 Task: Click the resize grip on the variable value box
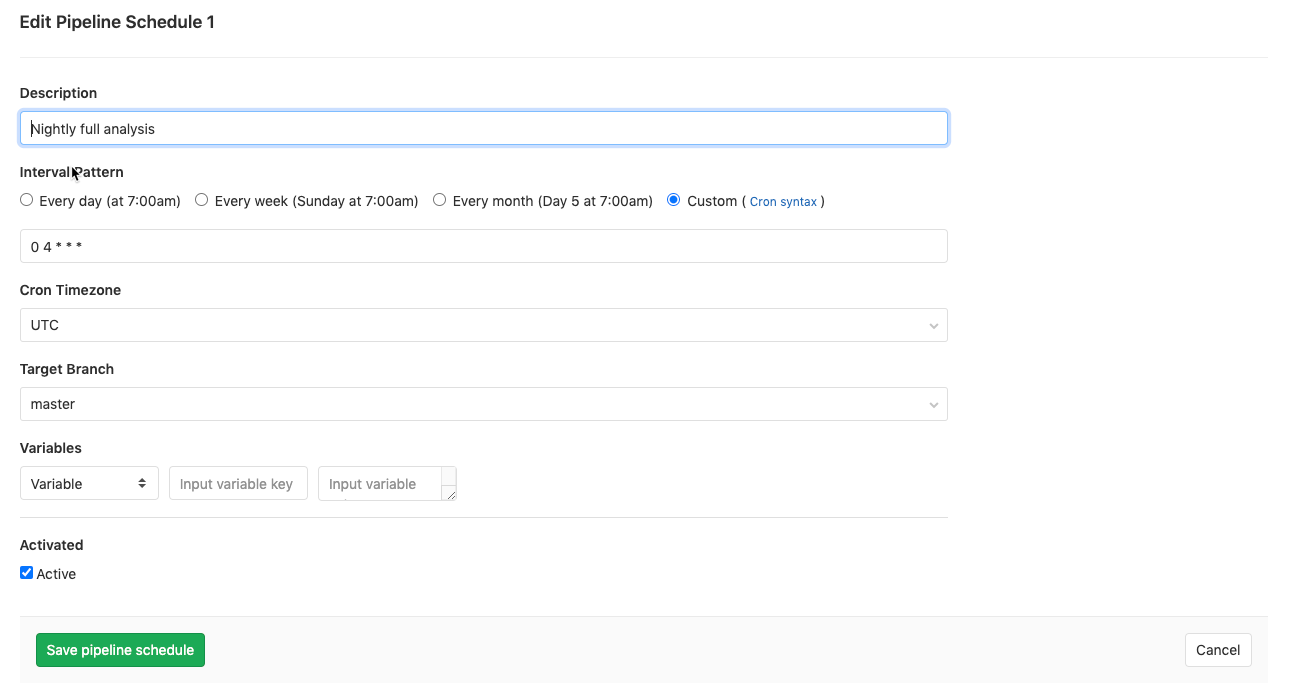[452, 494]
